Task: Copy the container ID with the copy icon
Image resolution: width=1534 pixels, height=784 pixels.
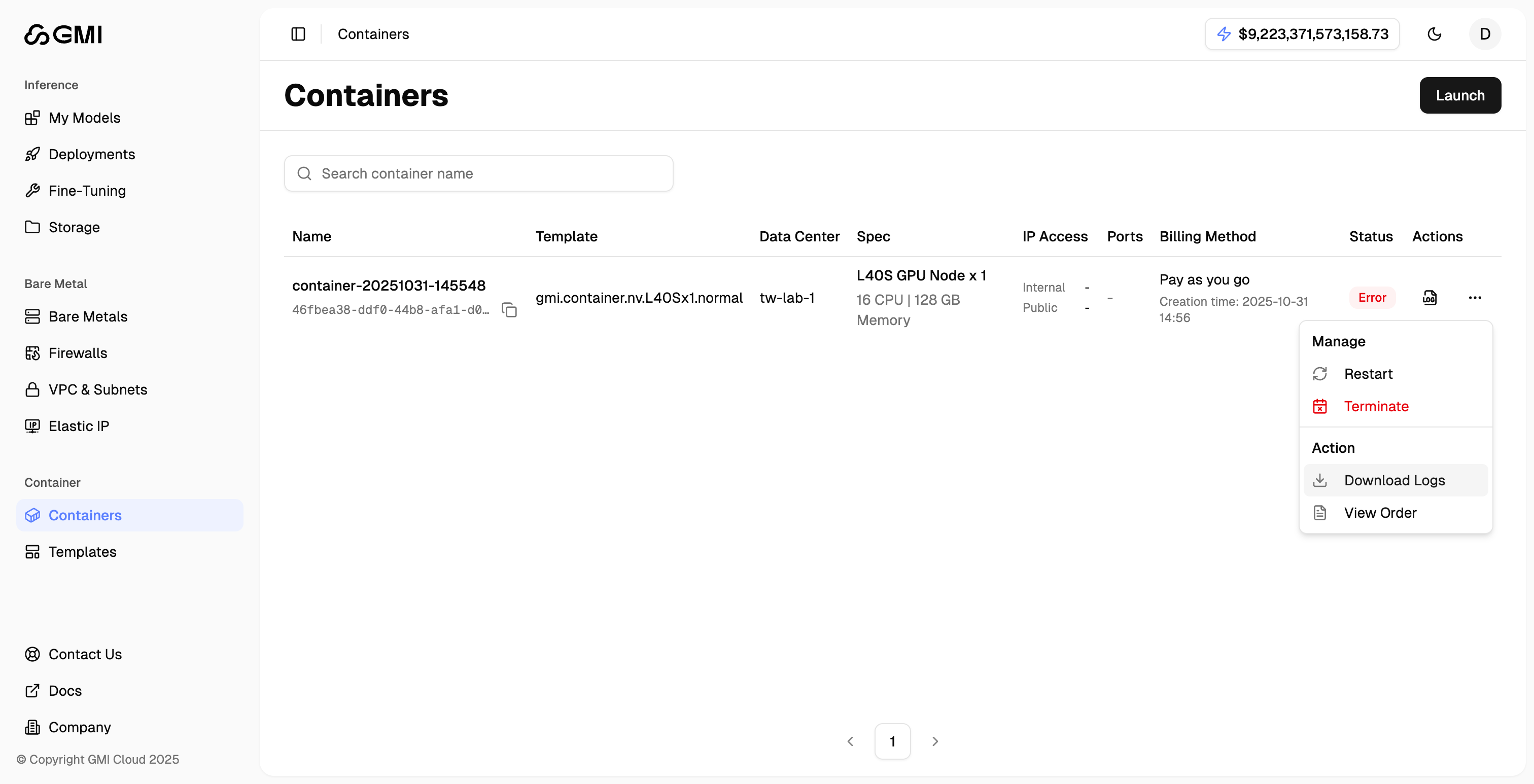Action: pyautogui.click(x=509, y=309)
